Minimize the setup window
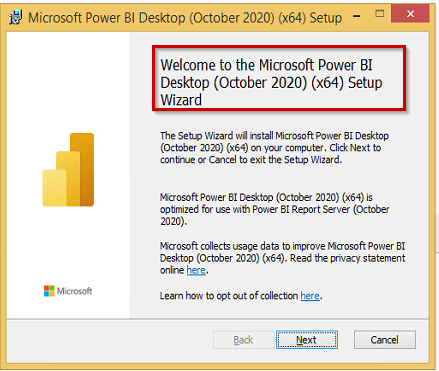 coord(357,16)
